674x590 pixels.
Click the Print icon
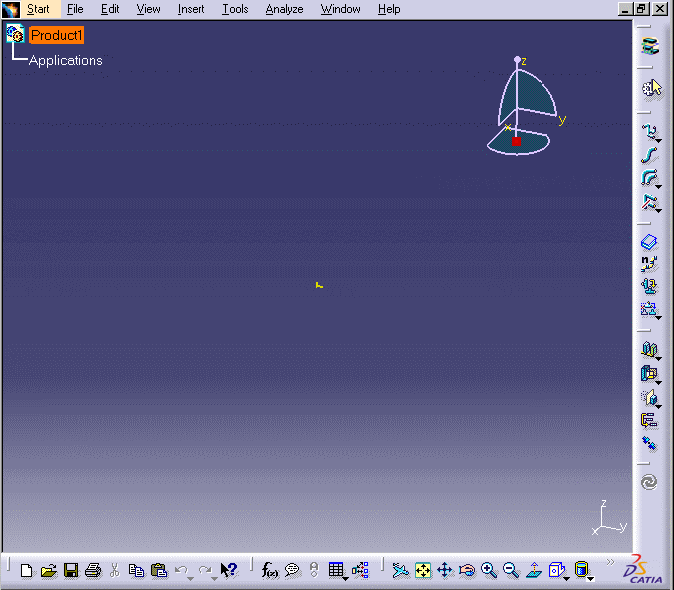[93, 571]
